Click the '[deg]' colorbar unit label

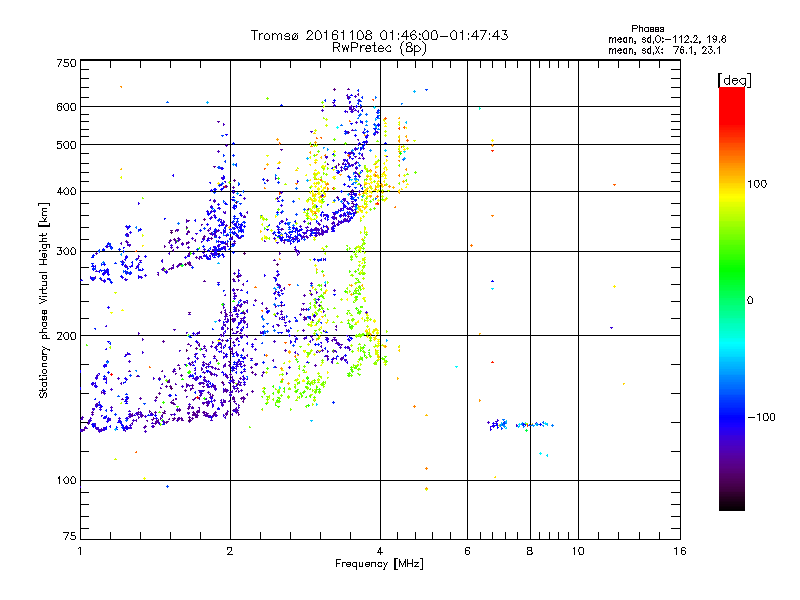(734, 80)
